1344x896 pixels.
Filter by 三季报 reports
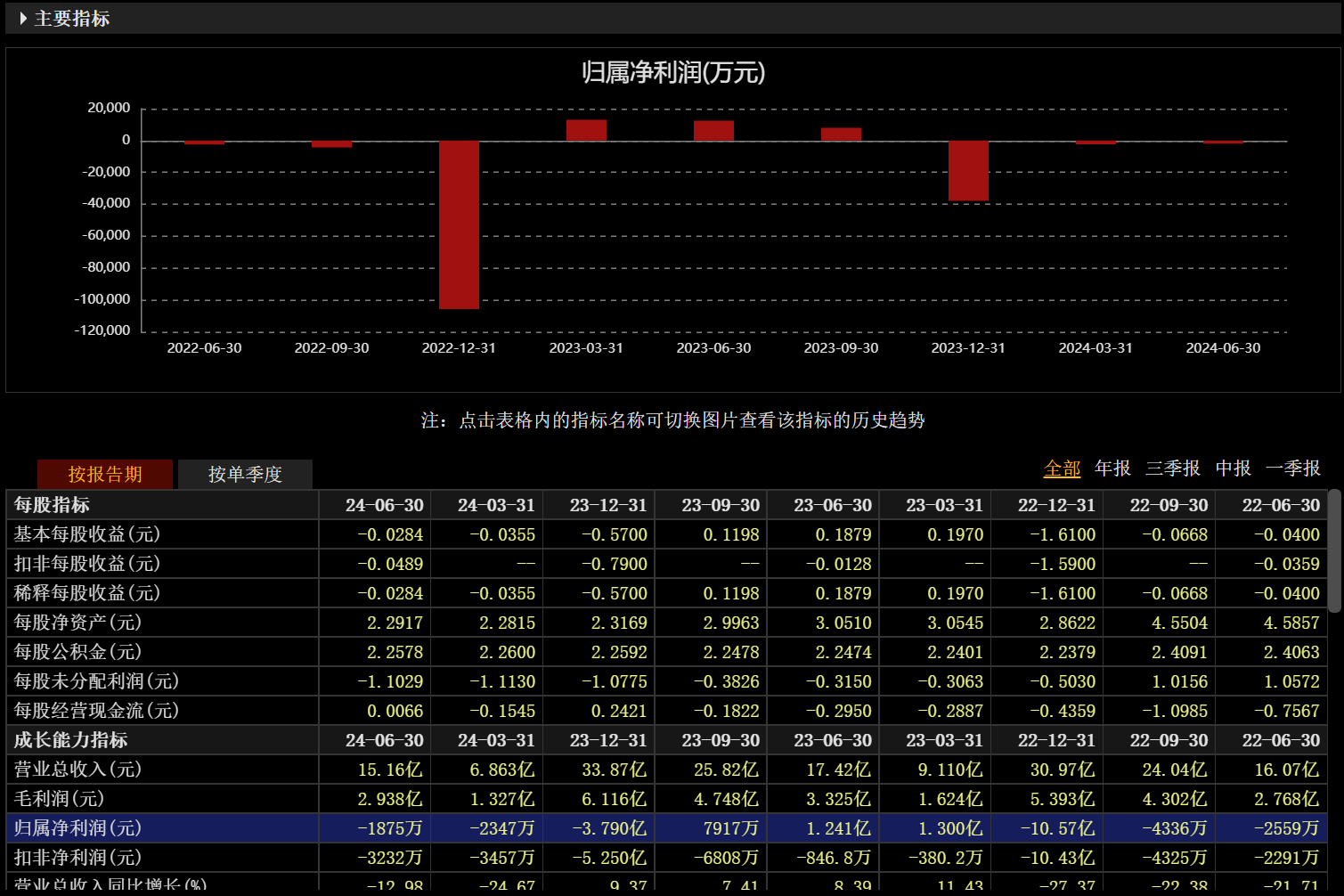[1173, 468]
